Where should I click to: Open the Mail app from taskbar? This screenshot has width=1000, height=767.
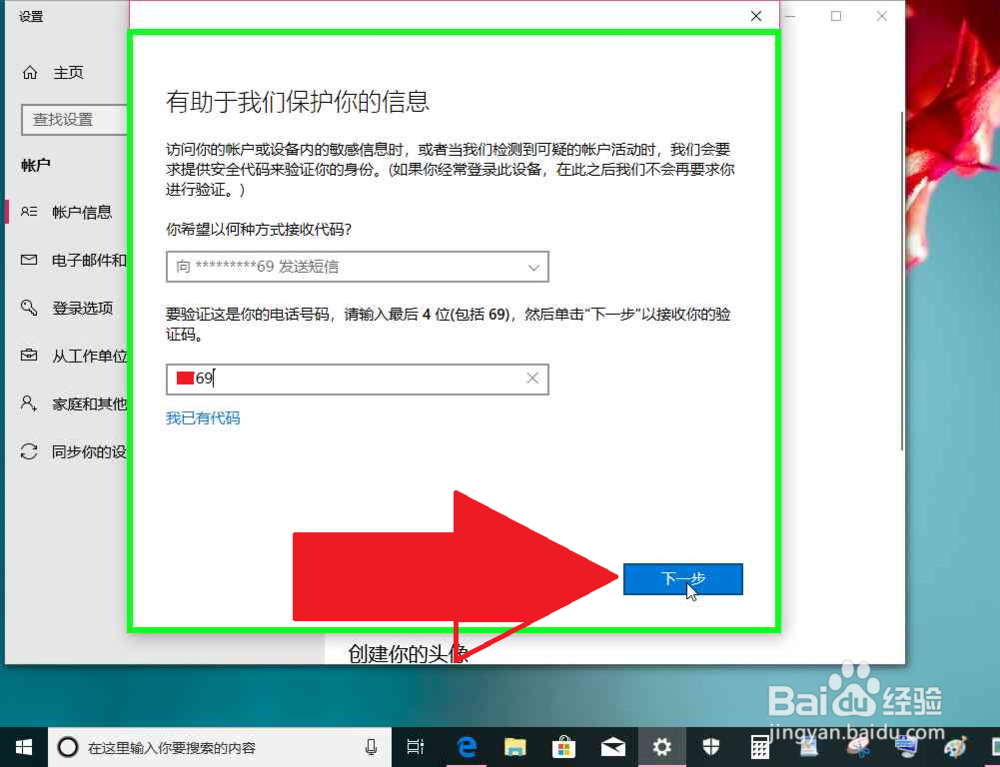613,746
